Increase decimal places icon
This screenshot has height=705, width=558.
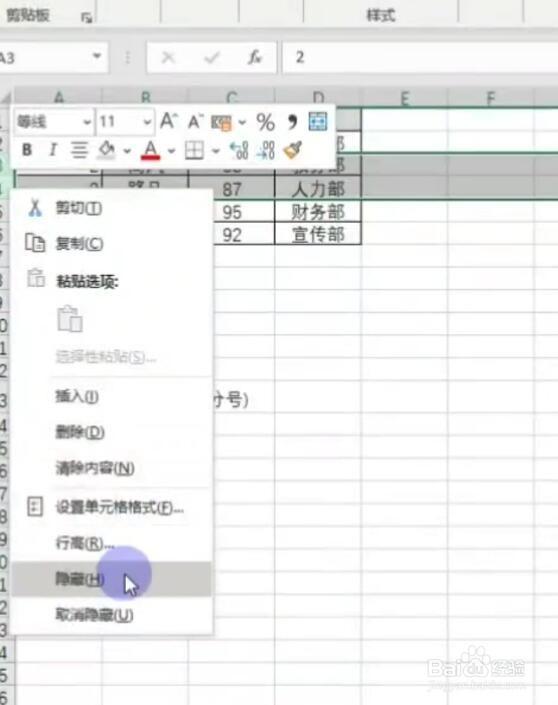pos(239,150)
